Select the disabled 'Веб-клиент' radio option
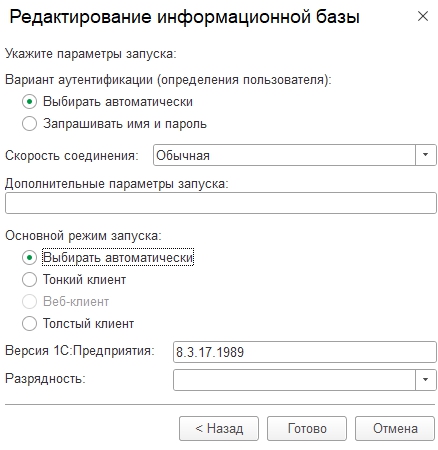 (29, 302)
